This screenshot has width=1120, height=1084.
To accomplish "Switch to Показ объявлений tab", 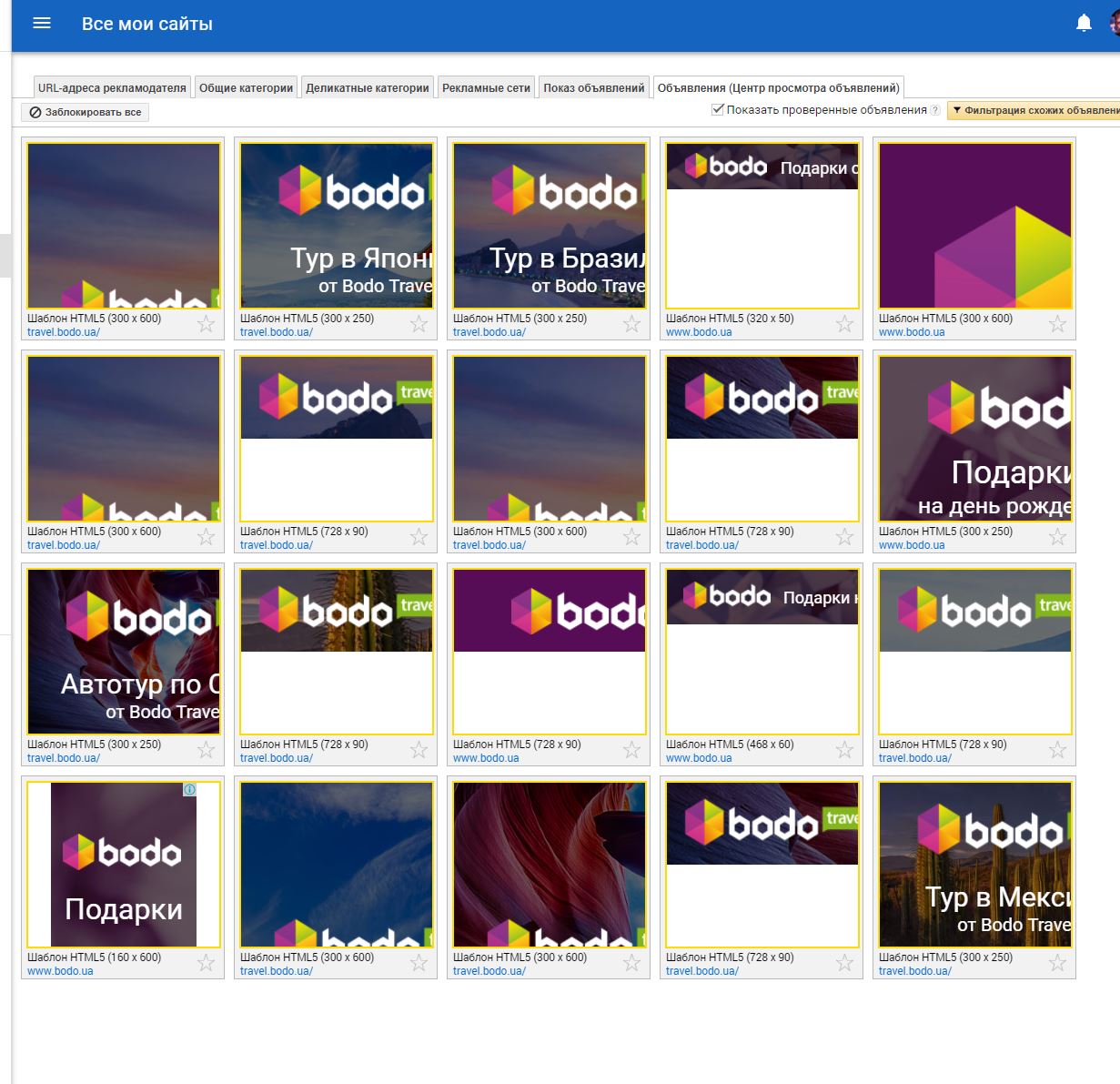I will [593, 88].
